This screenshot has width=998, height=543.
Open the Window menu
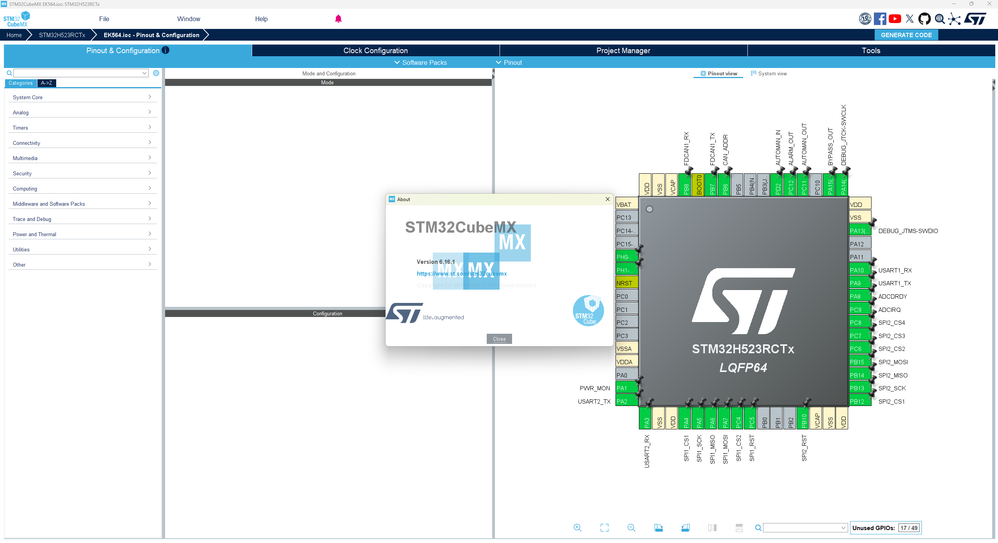pyautogui.click(x=188, y=19)
